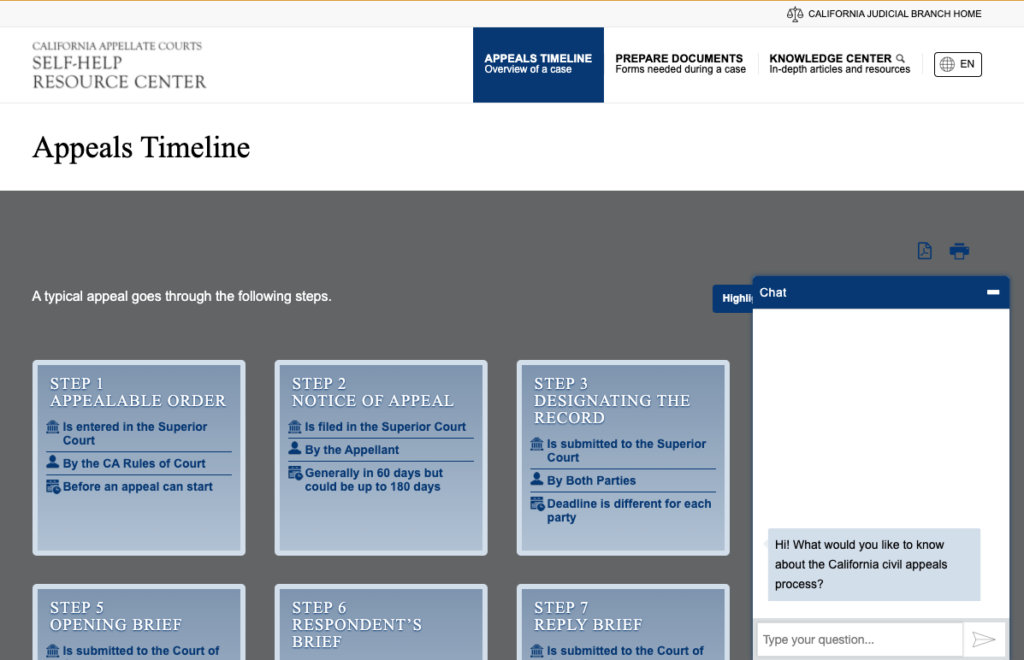The width and height of the screenshot is (1024, 660).
Task: Download the page using the PDF icon
Action: pos(924,251)
